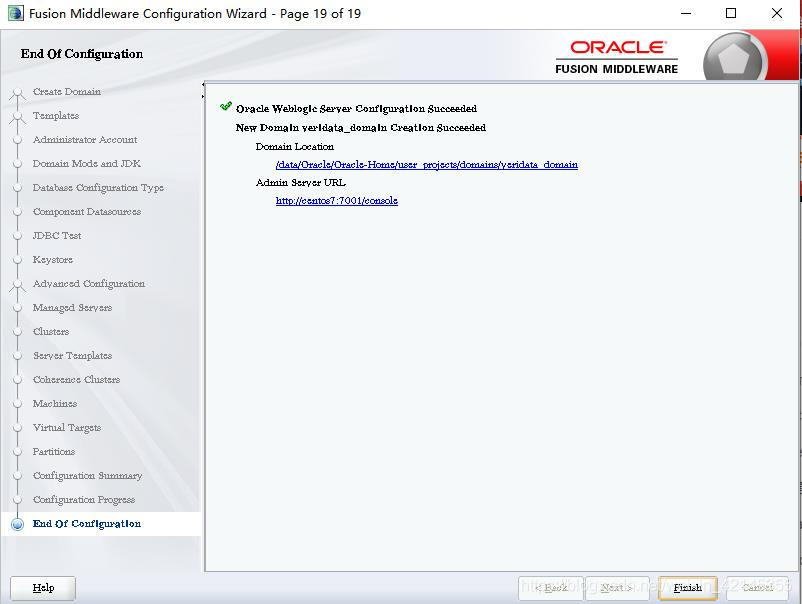Select Configuration Summary step
This screenshot has width=802, height=604.
pyautogui.click(x=87, y=476)
